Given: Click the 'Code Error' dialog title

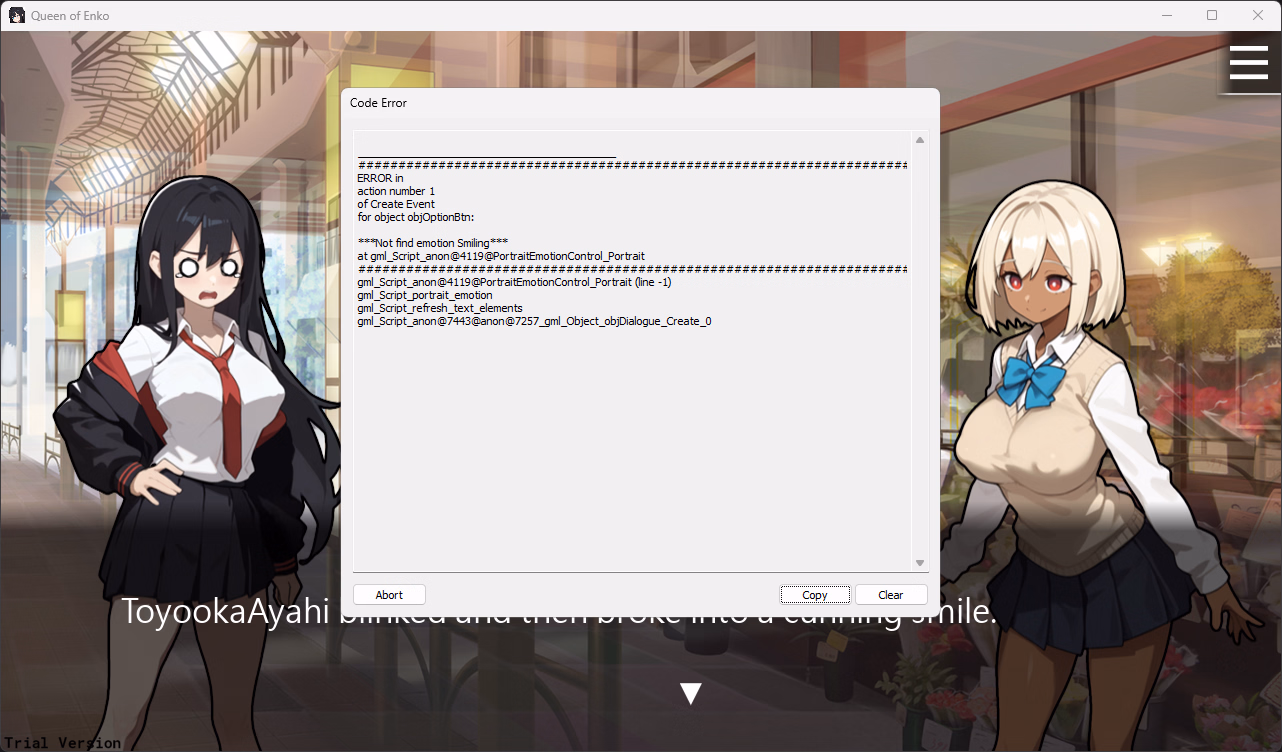Looking at the screenshot, I should (x=378, y=103).
